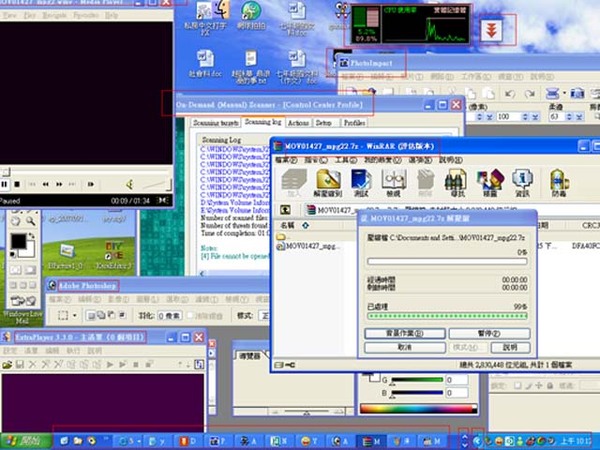Pause playback in Media Player
Viewport: 600px width, 450px height.
coord(4,184)
